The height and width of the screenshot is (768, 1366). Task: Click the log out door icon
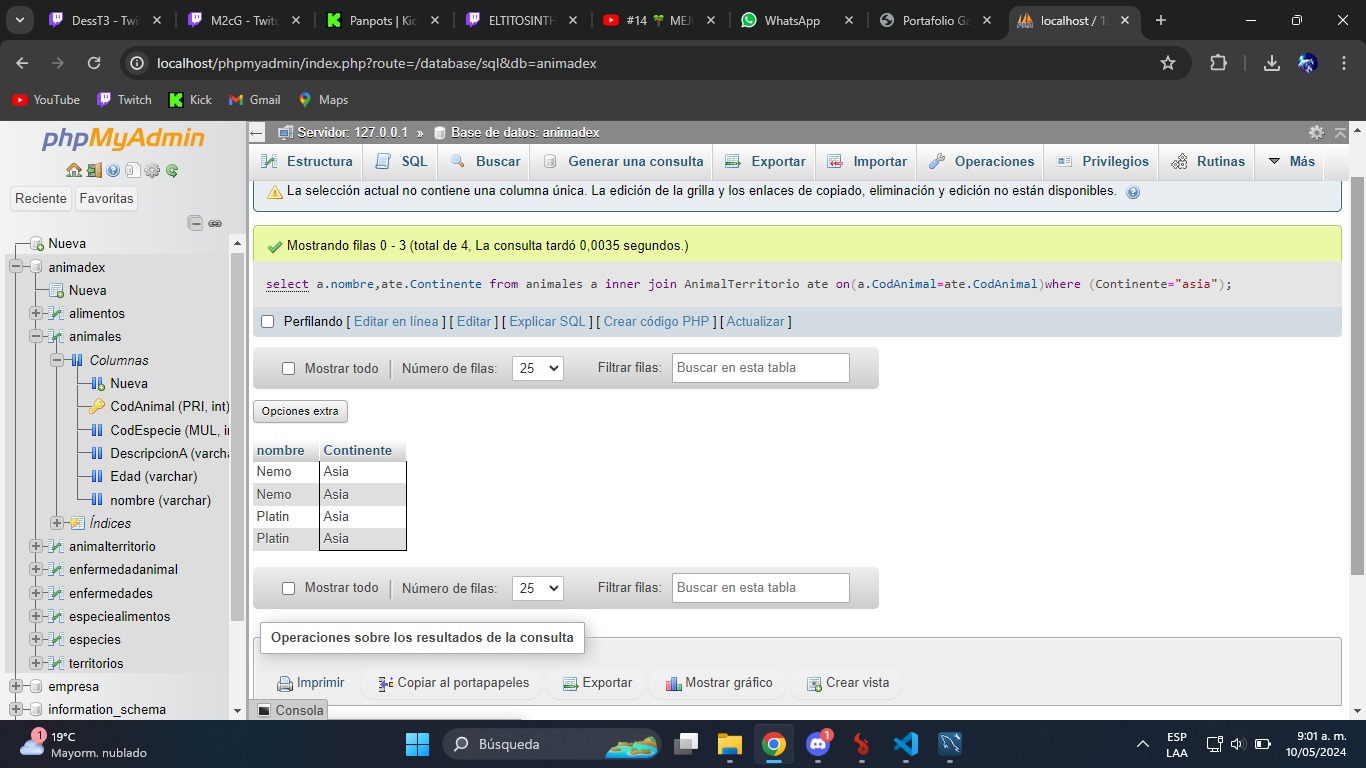(93, 171)
